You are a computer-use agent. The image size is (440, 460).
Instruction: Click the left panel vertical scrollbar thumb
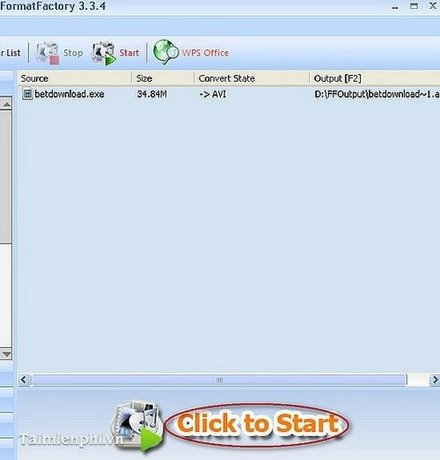click(6, 177)
